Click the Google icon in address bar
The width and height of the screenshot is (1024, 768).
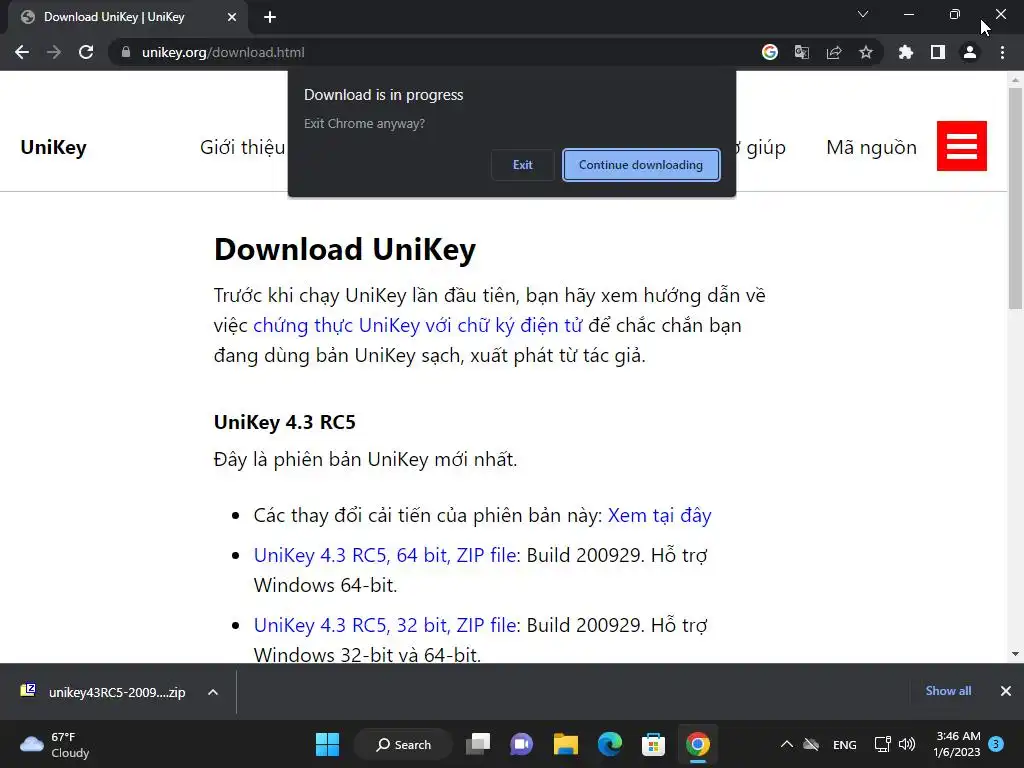(x=770, y=52)
